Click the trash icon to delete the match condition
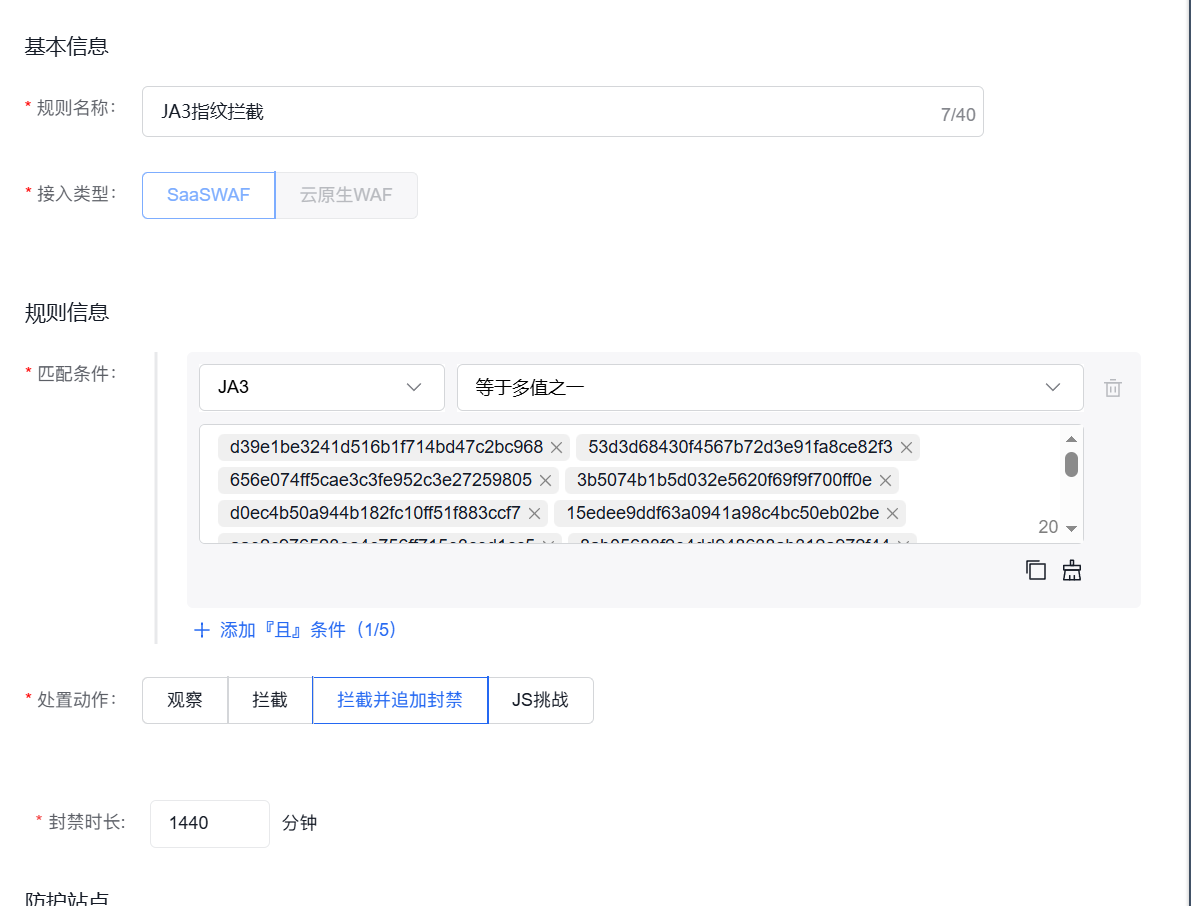 [x=1112, y=387]
